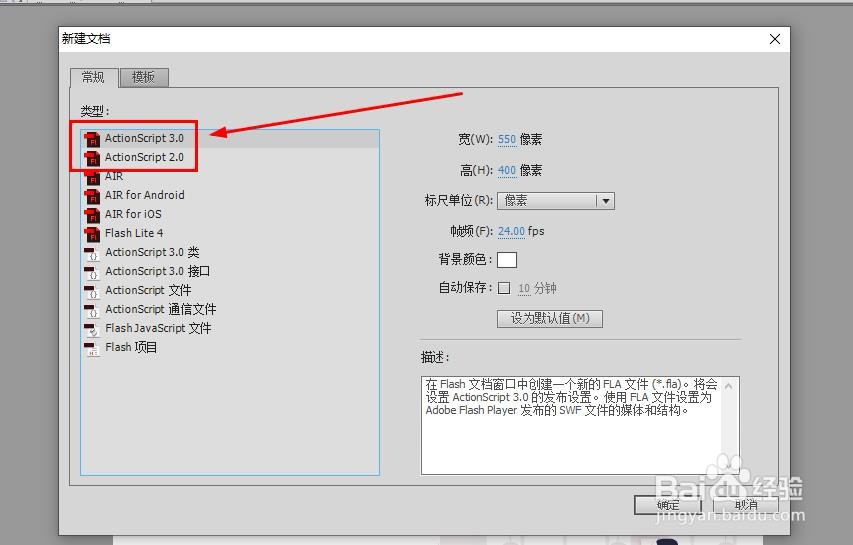853x545 pixels.
Task: Edit the width value 550
Action: (506, 139)
